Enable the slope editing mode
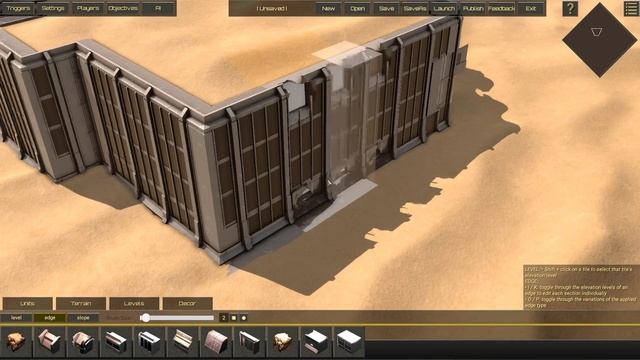The image size is (640, 360). (x=83, y=318)
